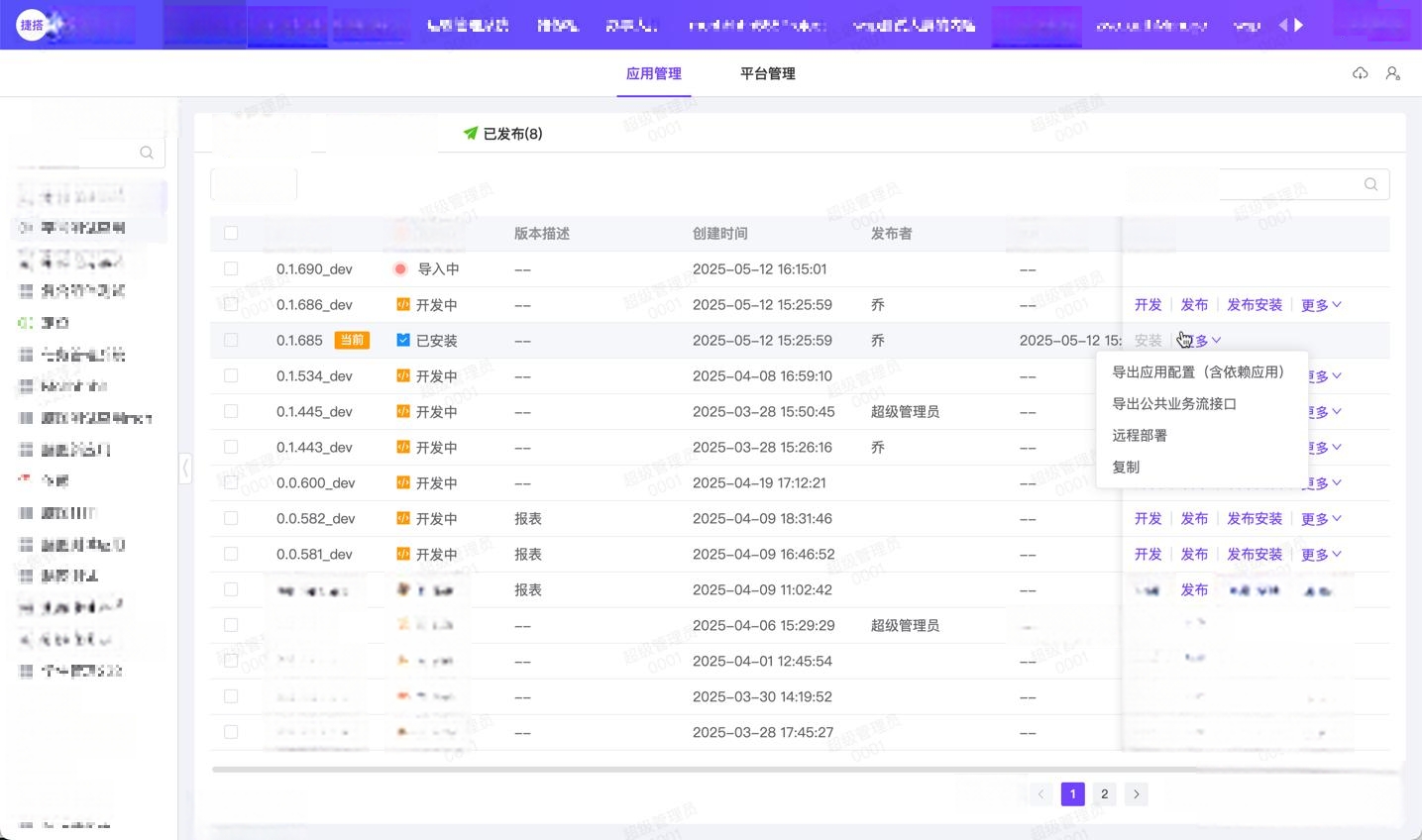Check the box for version 0.0.582_dev
1422x840 pixels.
pos(231,518)
